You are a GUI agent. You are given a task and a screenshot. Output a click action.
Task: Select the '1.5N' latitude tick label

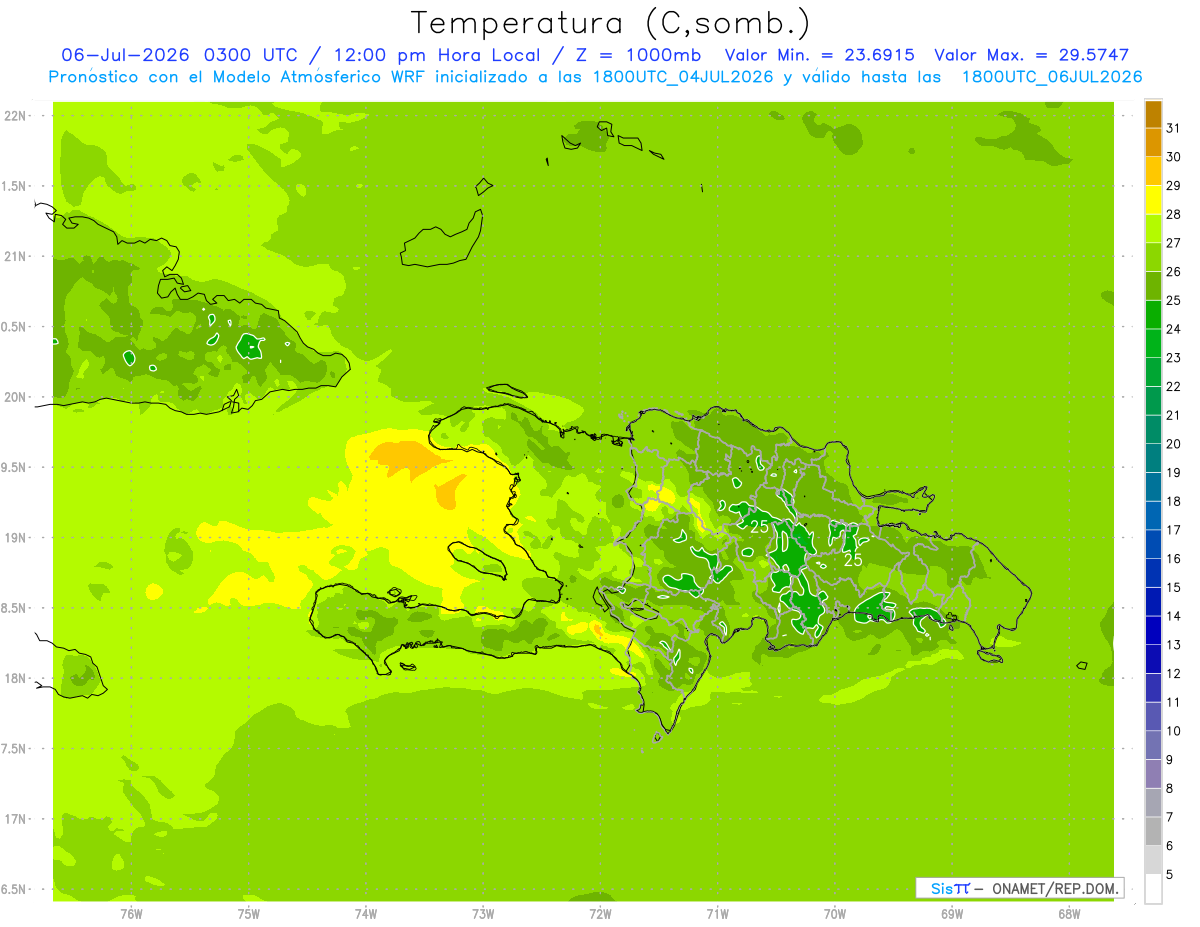(x=15, y=187)
